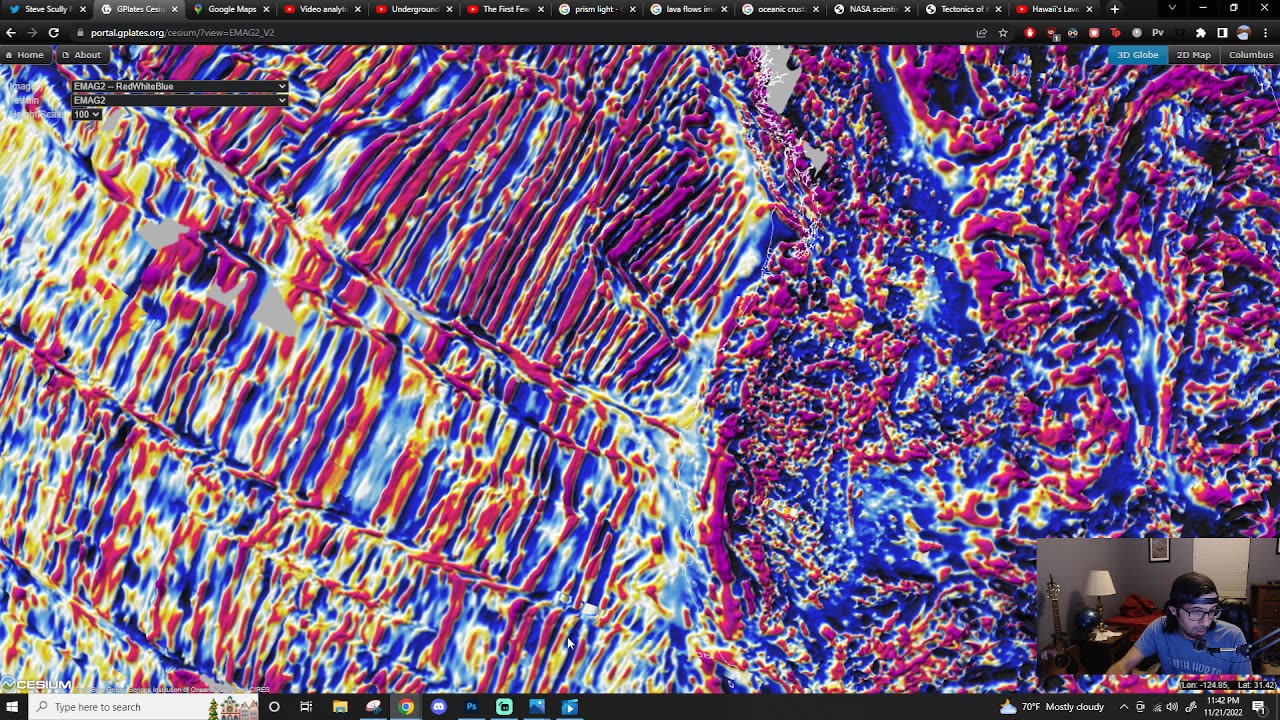Open the Chrome three-dot menu

click(1265, 33)
